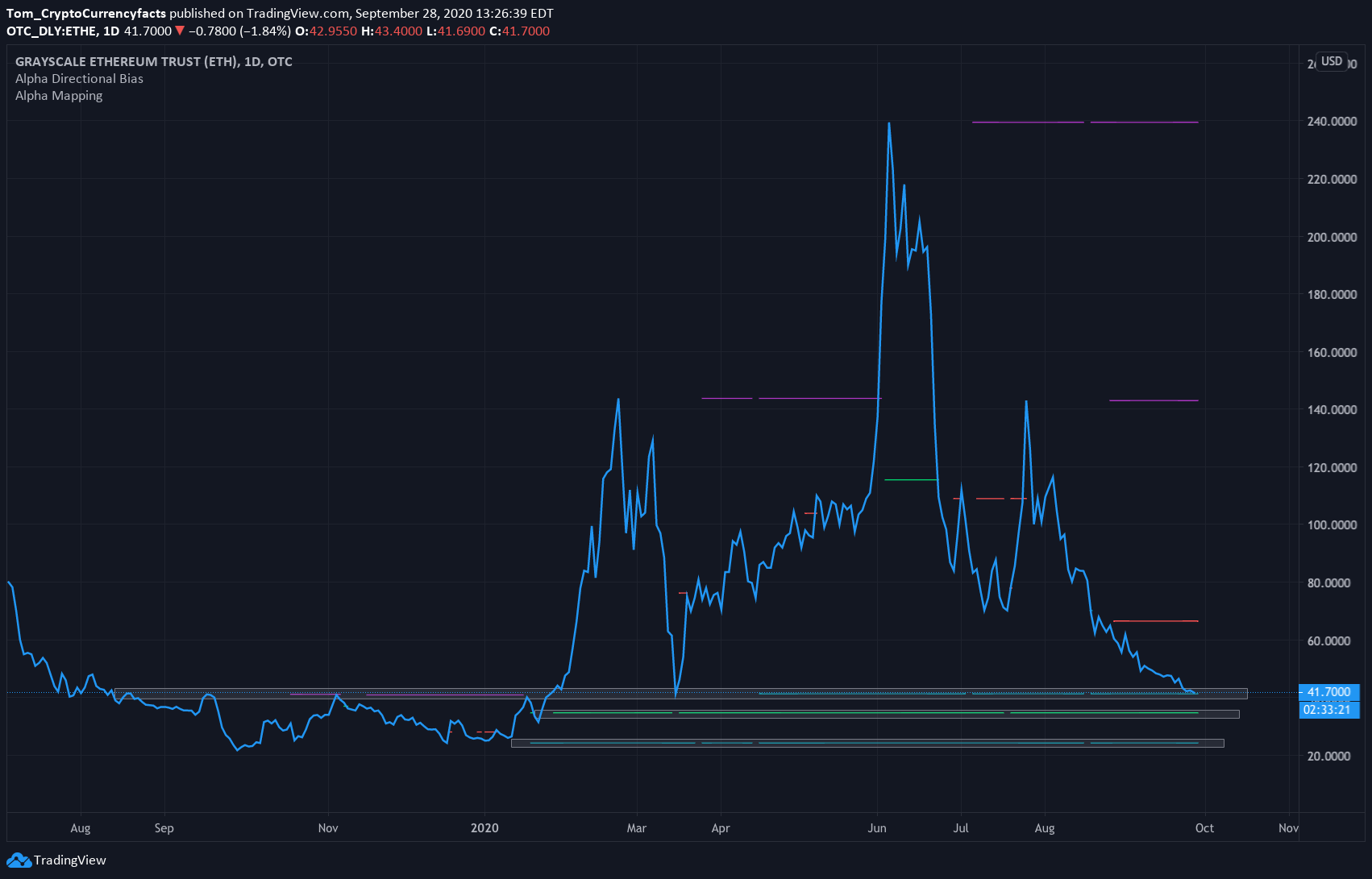Click the TradingView cloud logo
1372x879 pixels.
point(18,860)
